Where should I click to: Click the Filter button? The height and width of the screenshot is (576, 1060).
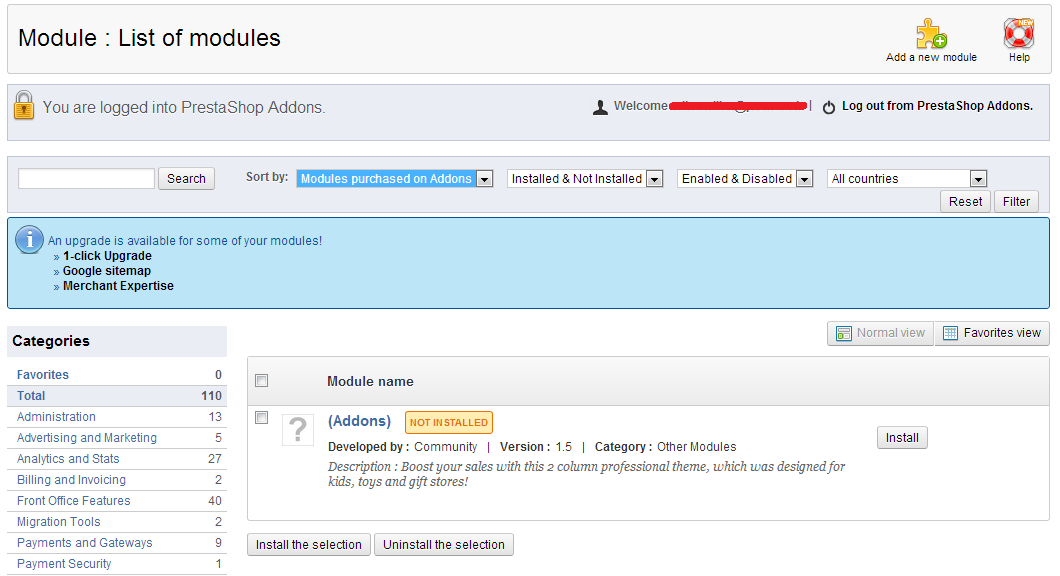[x=1016, y=202]
